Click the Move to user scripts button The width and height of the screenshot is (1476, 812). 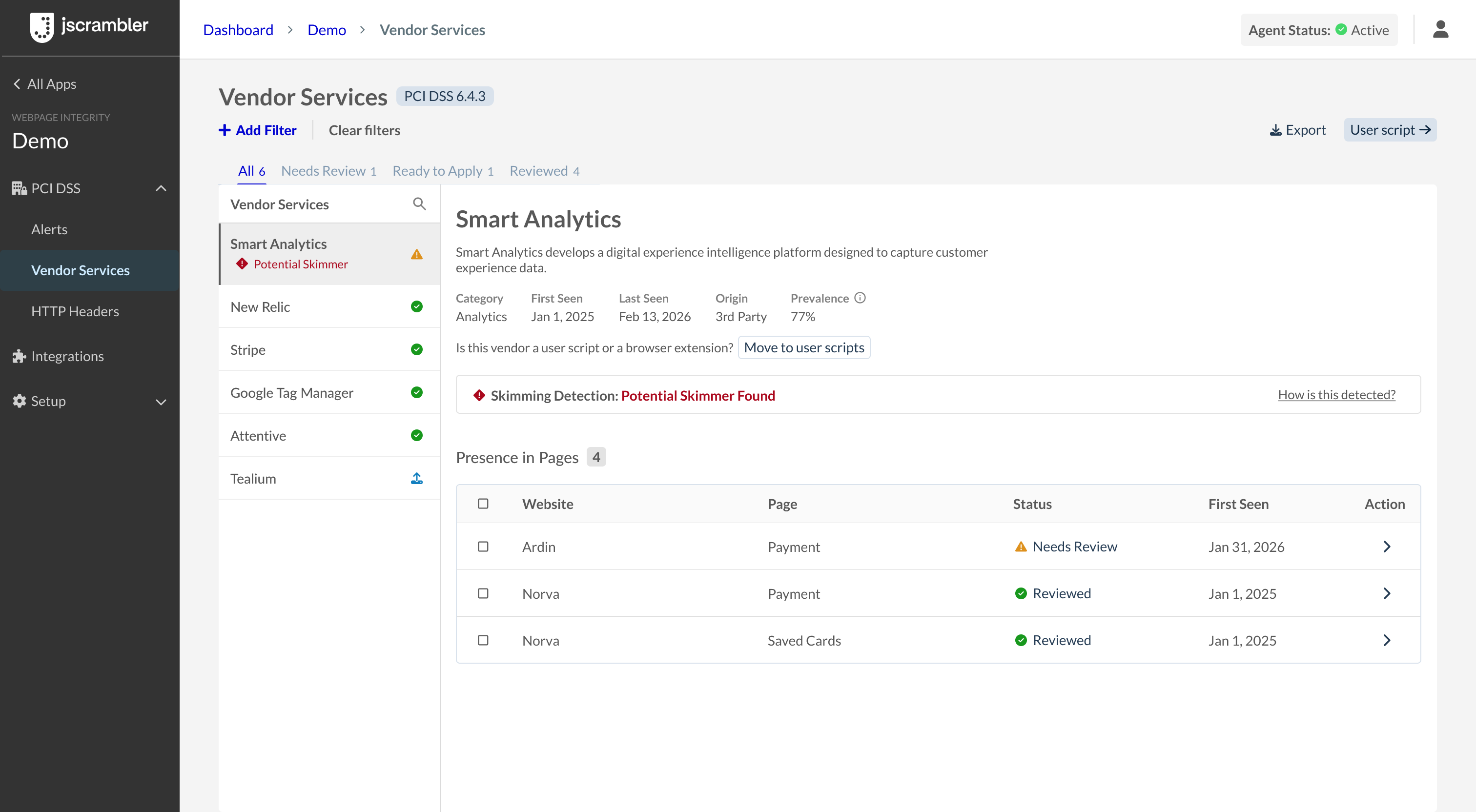[x=804, y=347]
